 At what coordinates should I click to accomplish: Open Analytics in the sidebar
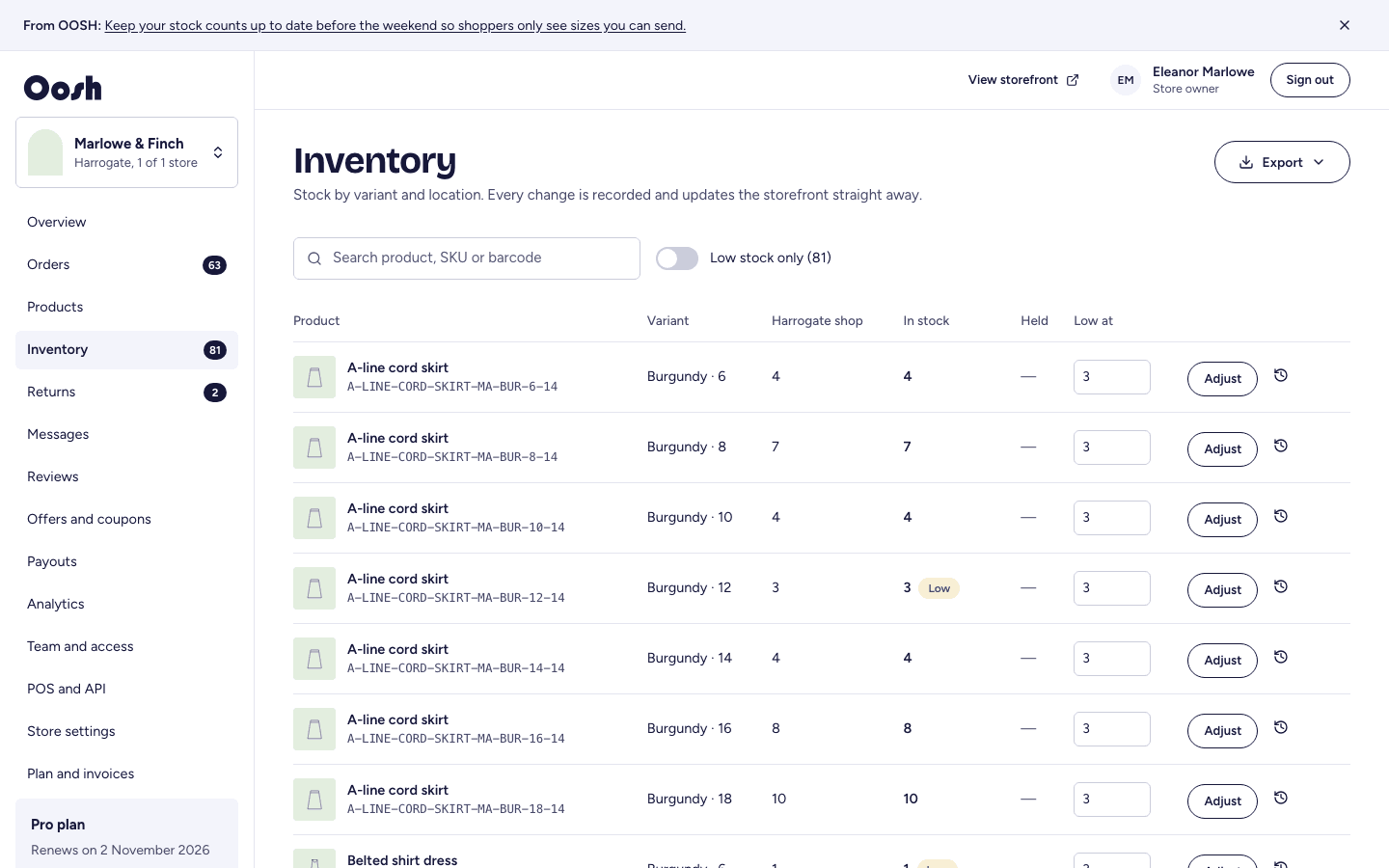tap(126, 604)
